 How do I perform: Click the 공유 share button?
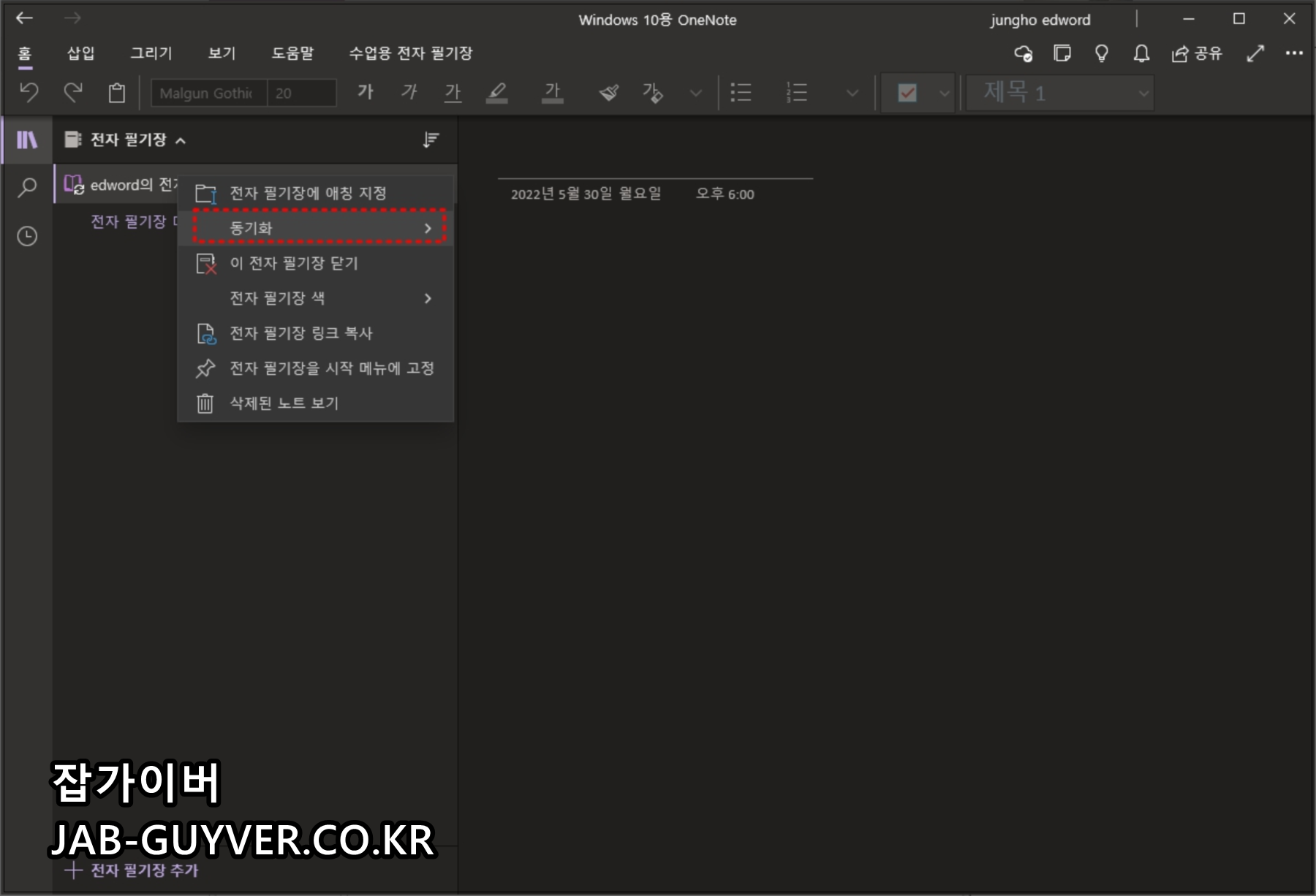[1197, 53]
